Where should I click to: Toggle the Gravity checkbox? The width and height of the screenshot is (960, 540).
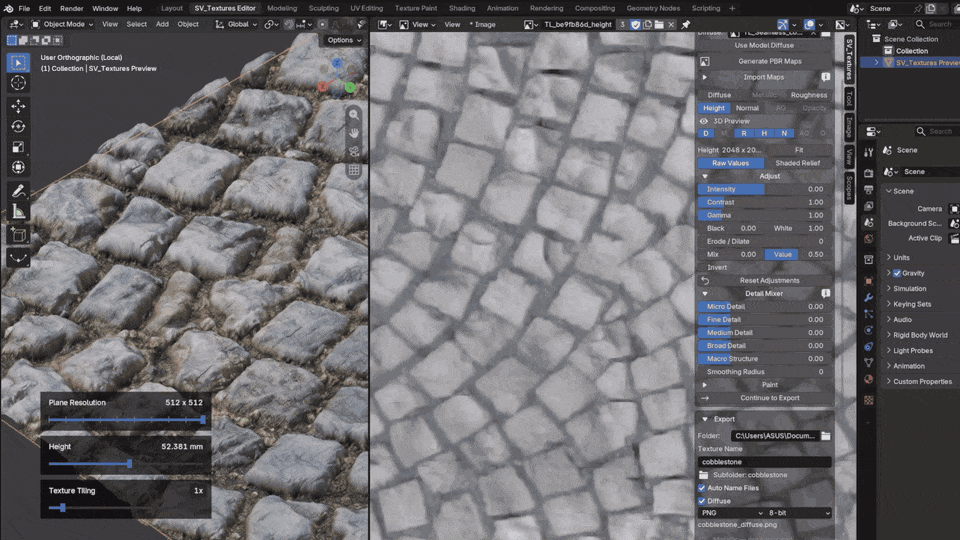(x=897, y=273)
